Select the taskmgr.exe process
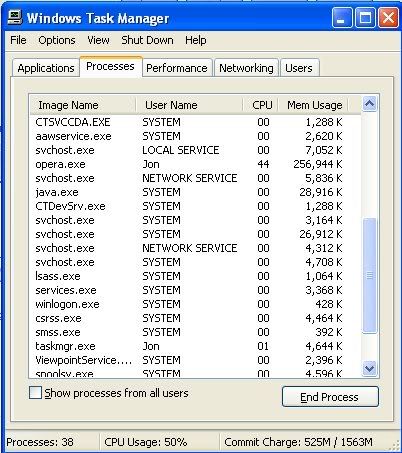402x453 pixels. point(195,346)
